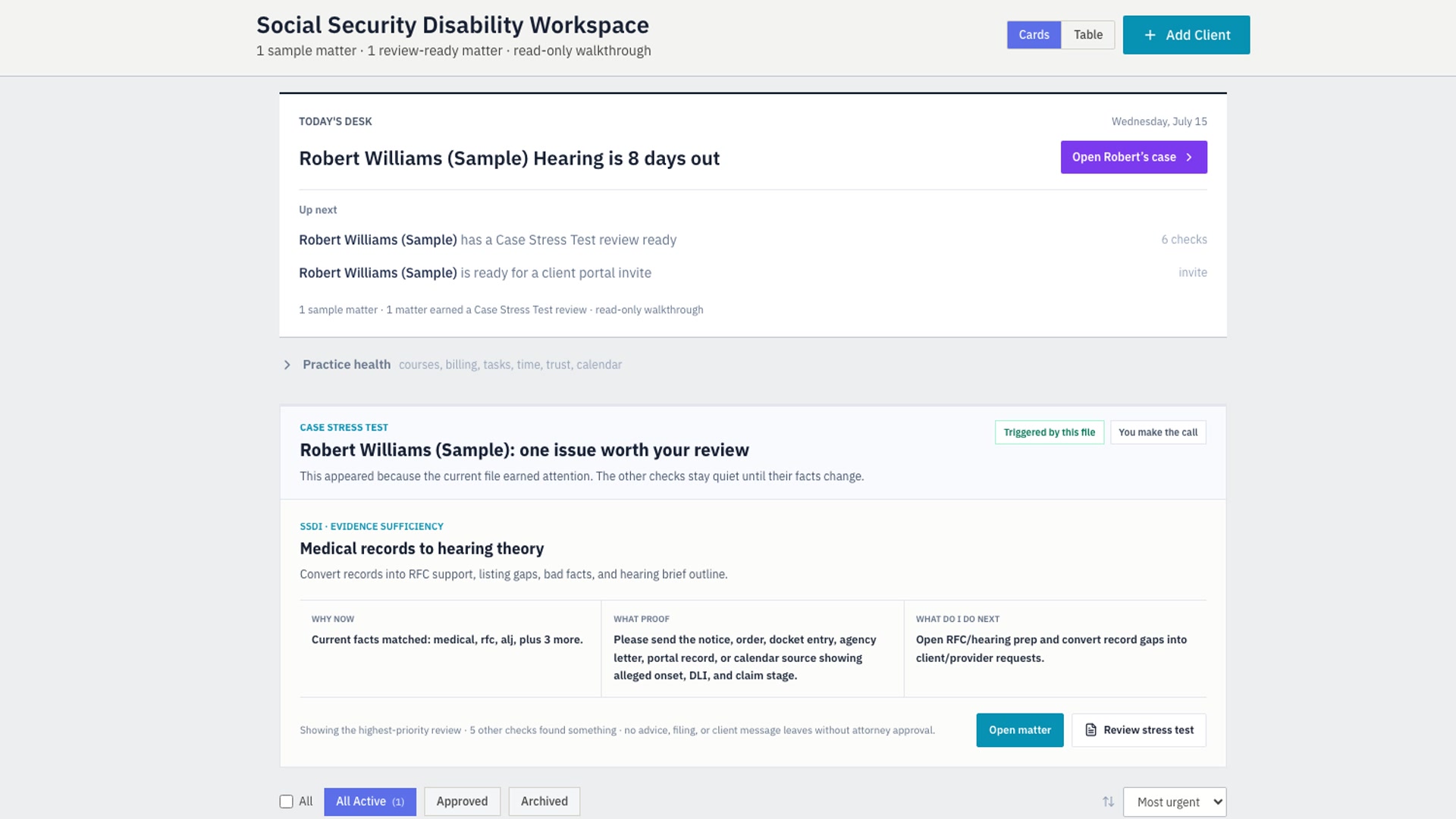This screenshot has width=1456, height=819.
Task: Open the Case Stress Test review ready row
Action: [752, 240]
